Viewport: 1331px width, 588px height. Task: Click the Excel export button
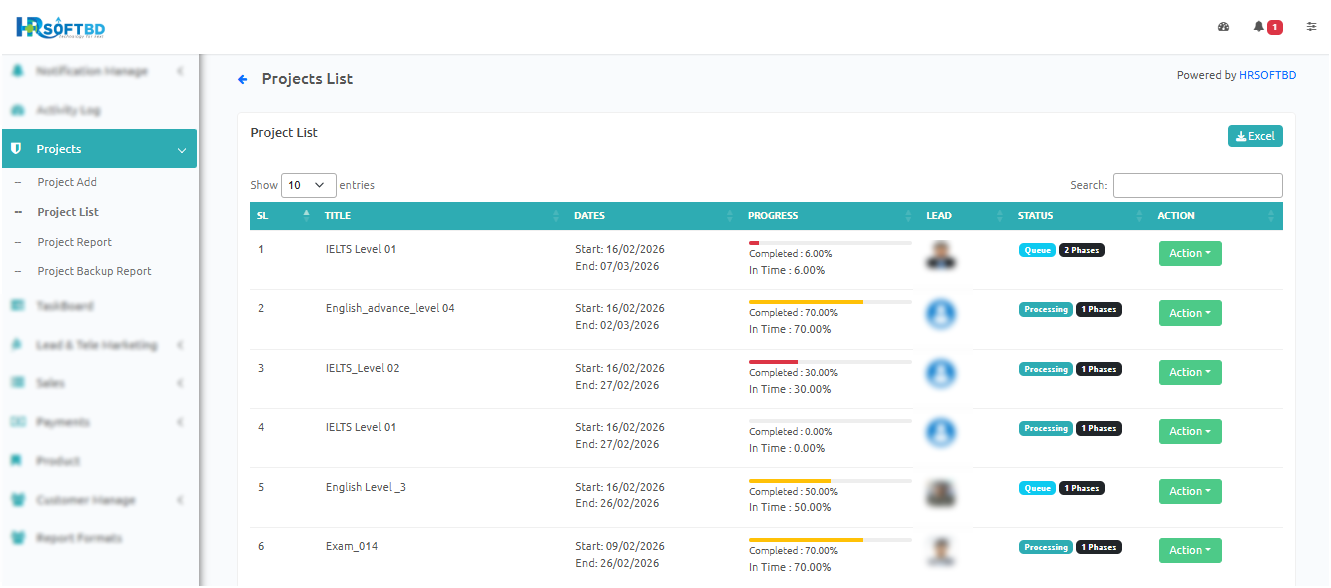click(x=1254, y=136)
